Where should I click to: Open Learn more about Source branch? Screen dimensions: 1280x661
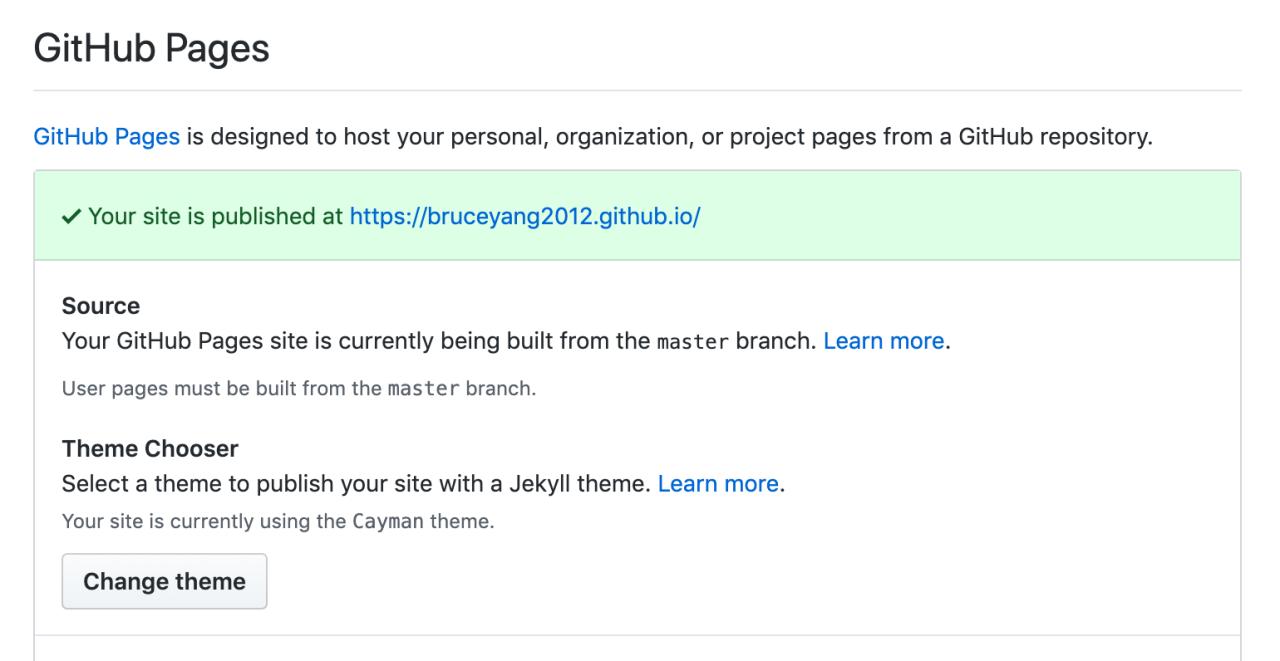click(x=884, y=341)
